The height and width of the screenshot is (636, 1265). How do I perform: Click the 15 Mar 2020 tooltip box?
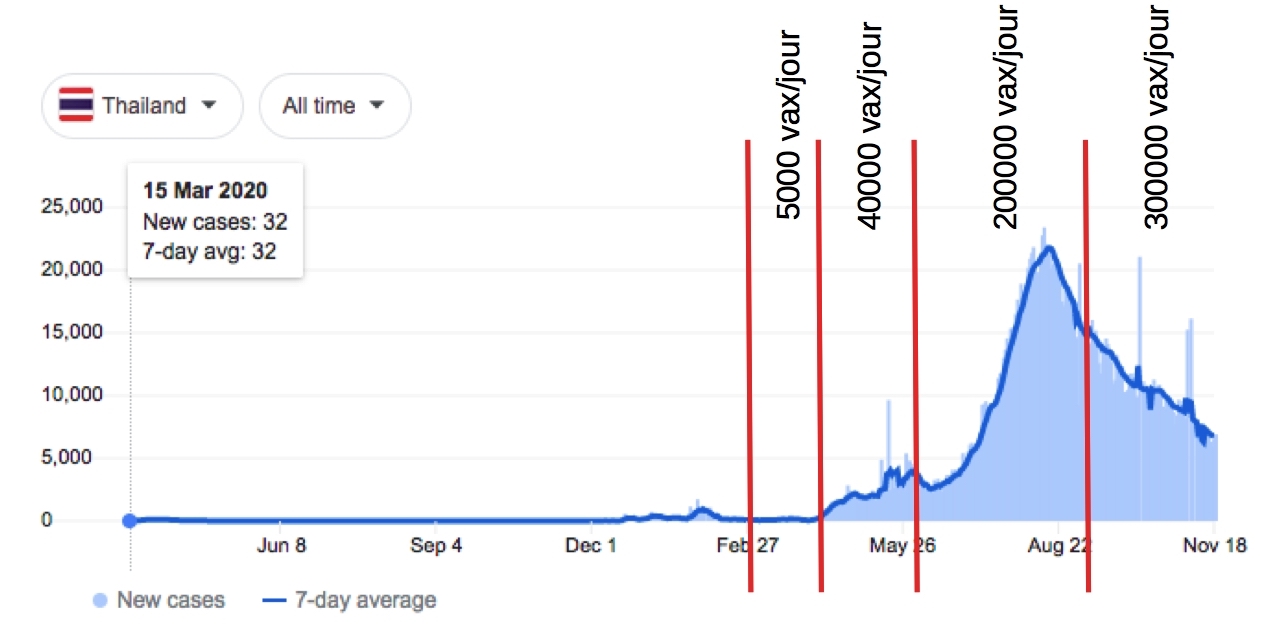point(216,221)
